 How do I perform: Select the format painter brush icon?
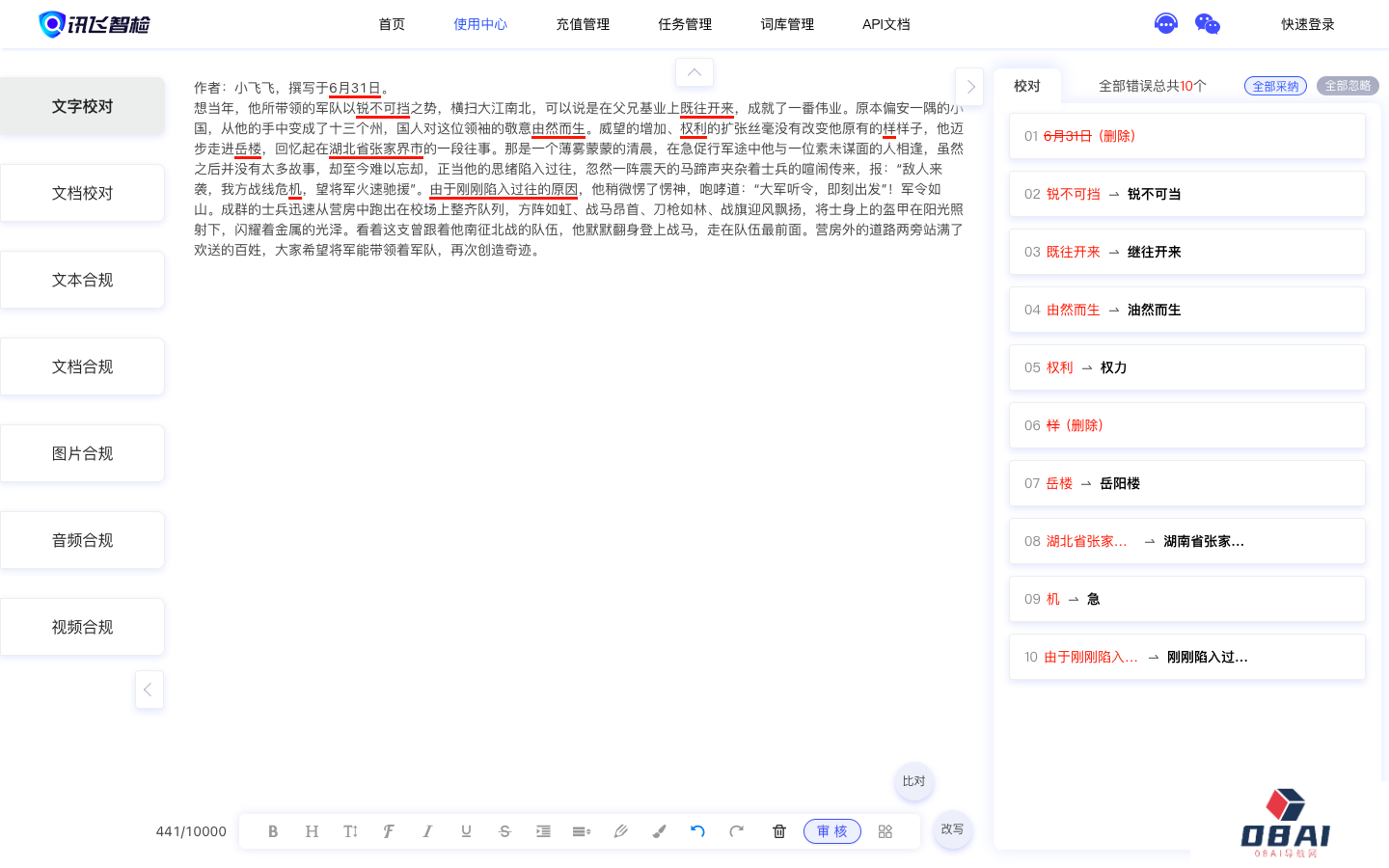[659, 831]
